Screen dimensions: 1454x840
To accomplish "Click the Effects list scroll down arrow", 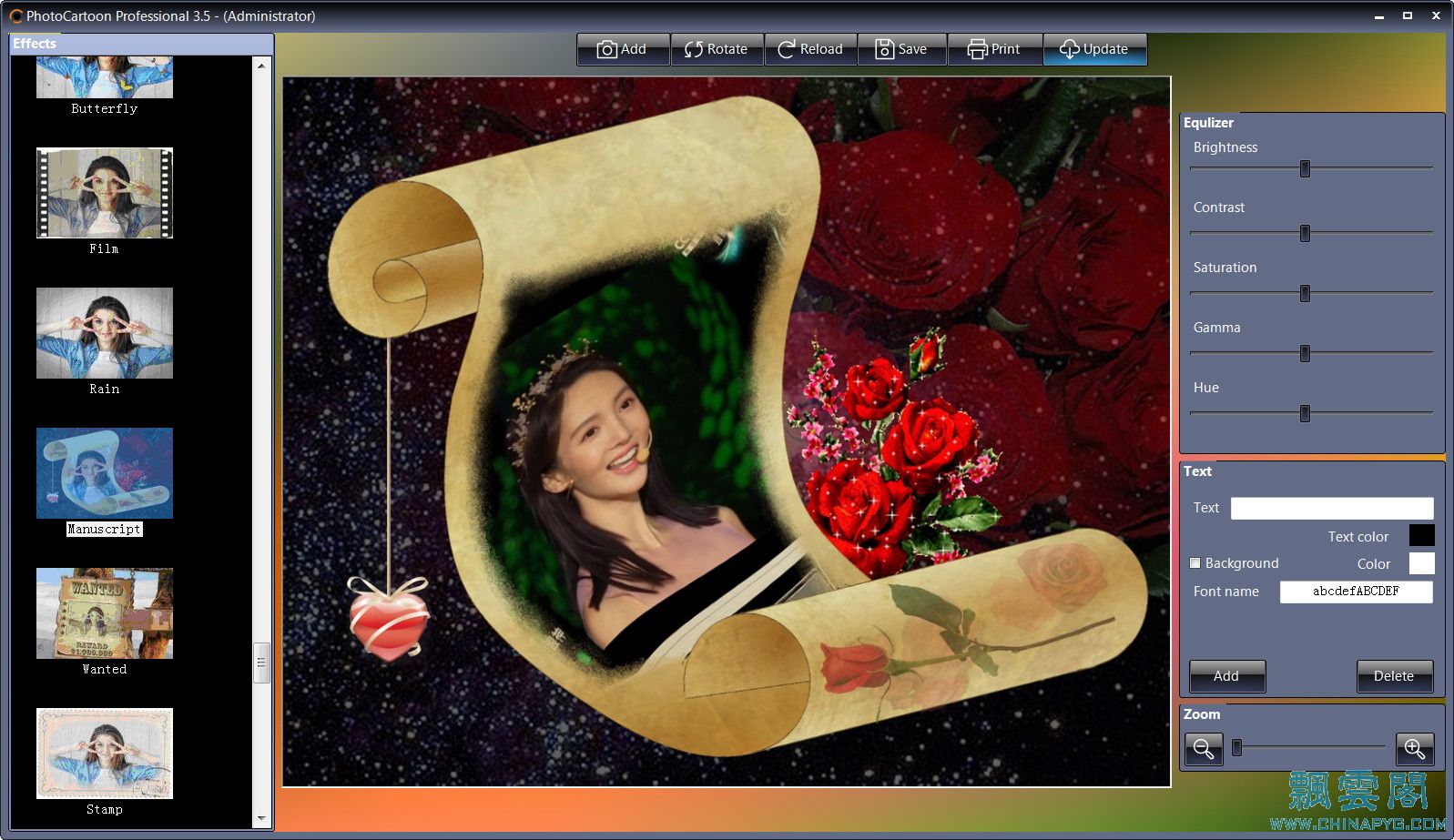I will click(x=261, y=818).
